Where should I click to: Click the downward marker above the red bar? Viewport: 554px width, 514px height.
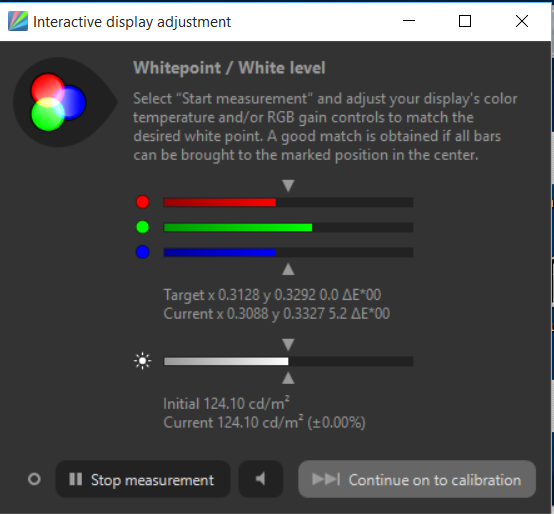pos(288,185)
